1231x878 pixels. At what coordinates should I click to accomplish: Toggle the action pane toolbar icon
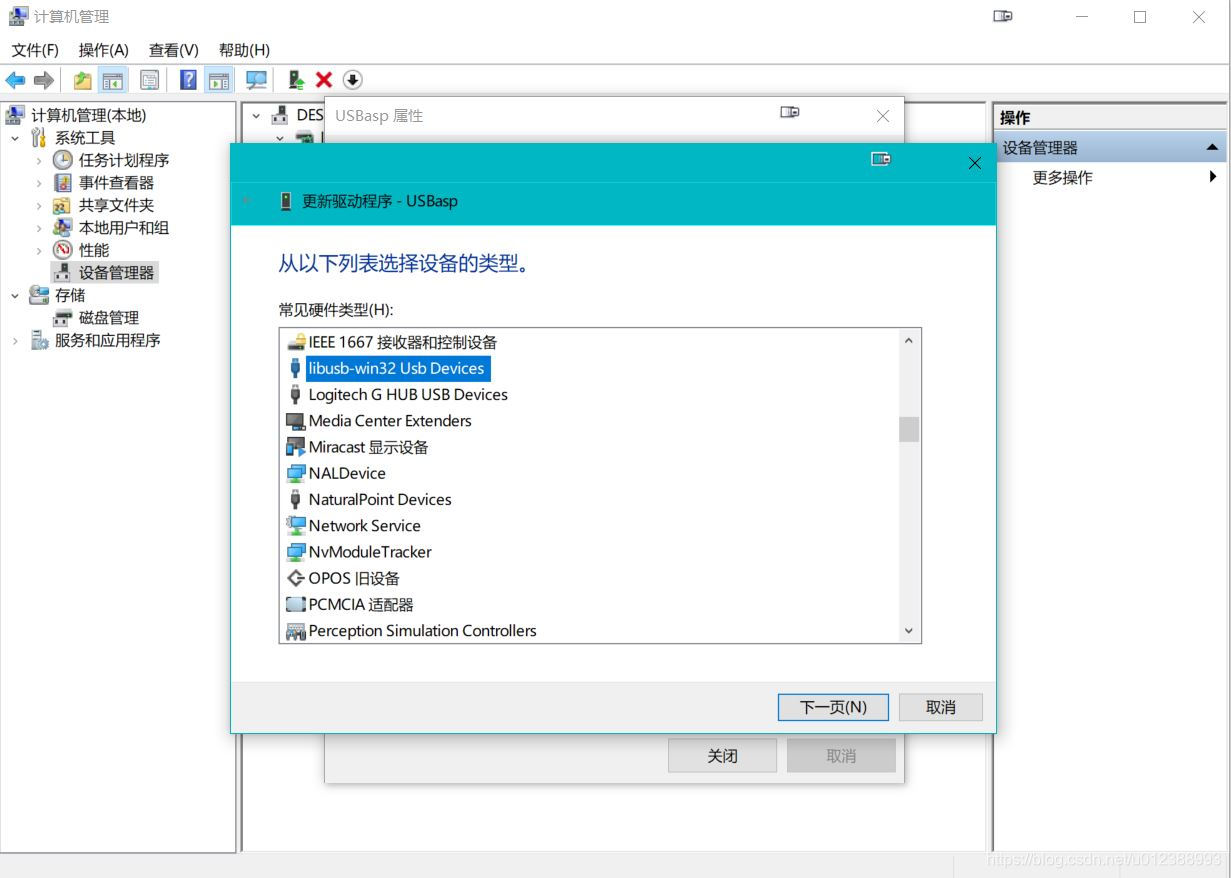click(x=219, y=80)
